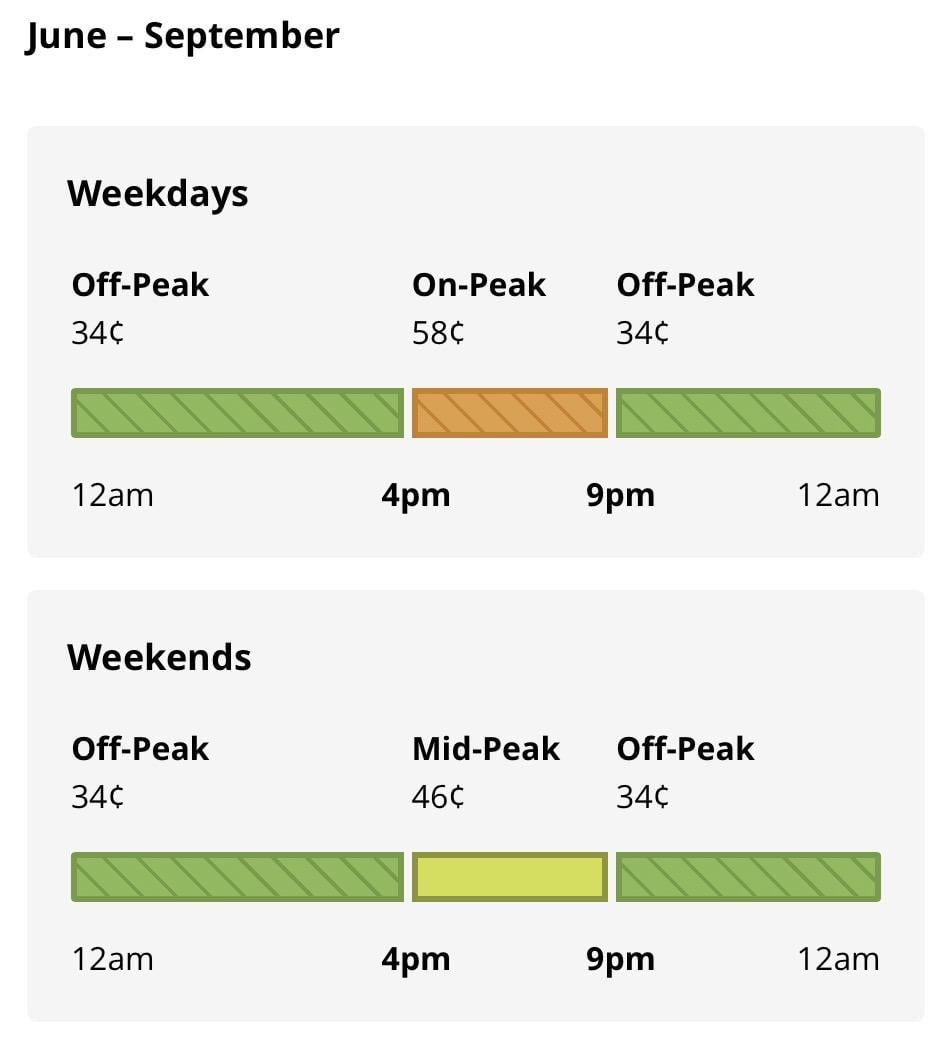
Task: Click the weekday 9pm time marker
Action: pos(621,496)
